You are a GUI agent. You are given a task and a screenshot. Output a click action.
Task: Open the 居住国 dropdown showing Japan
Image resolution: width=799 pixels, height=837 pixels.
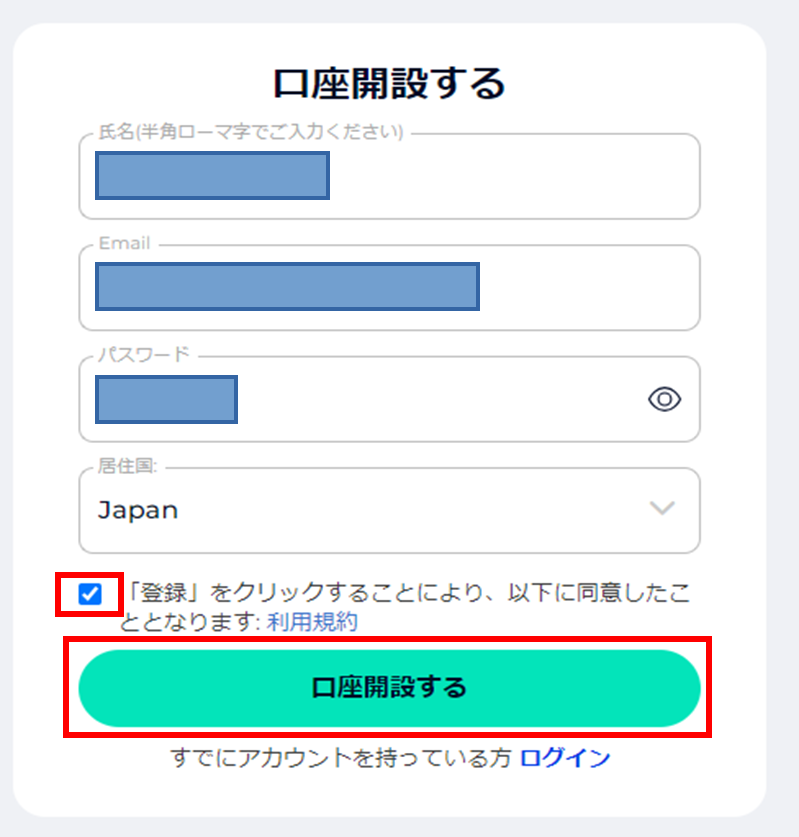(390, 510)
